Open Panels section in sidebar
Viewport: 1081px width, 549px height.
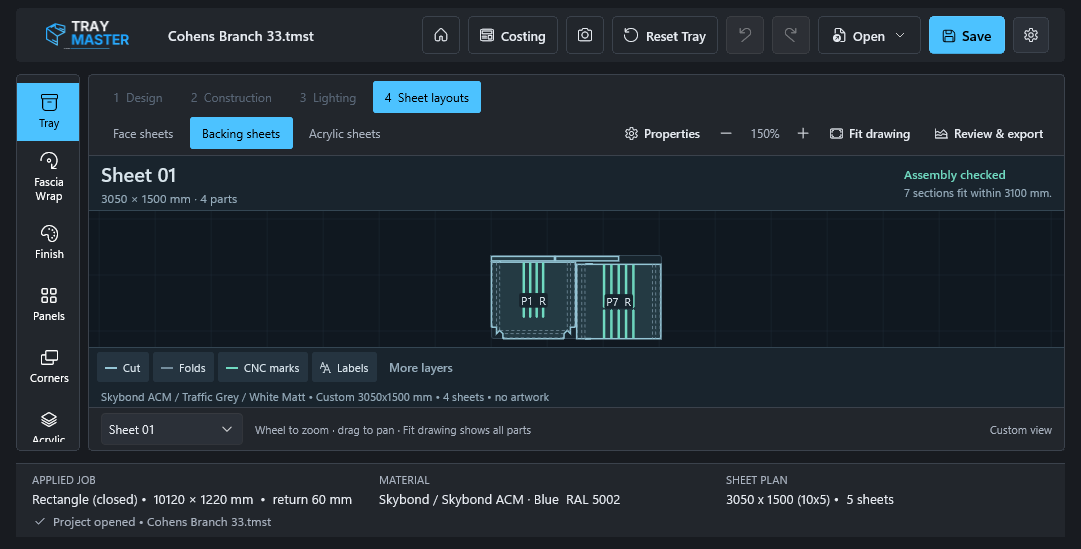pos(48,304)
